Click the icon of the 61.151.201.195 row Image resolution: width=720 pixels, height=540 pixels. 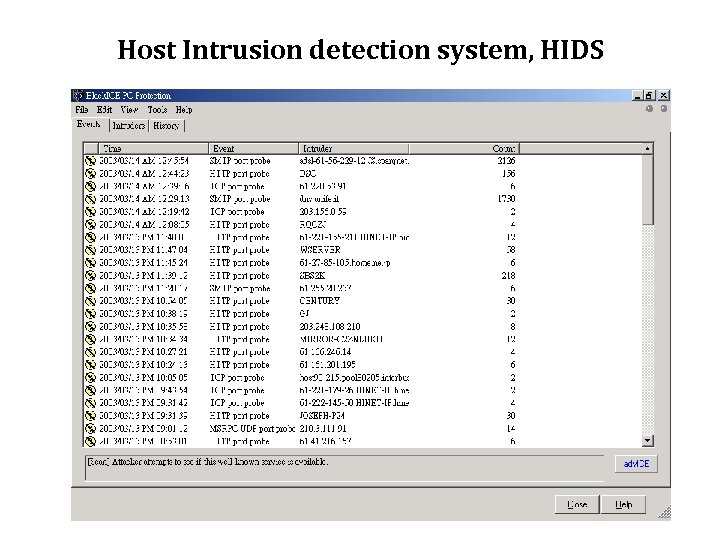click(90, 365)
